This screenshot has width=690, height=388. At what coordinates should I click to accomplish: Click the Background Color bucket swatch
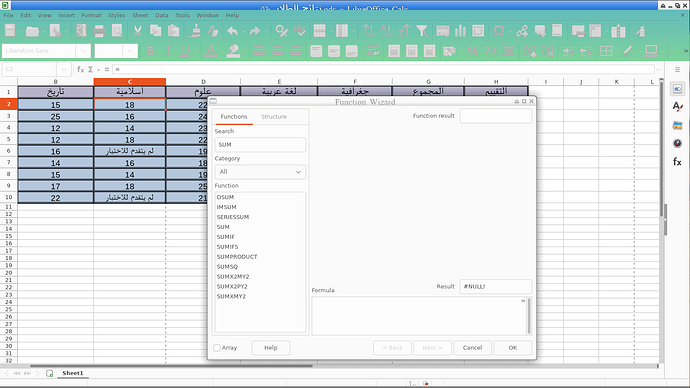(x=234, y=51)
